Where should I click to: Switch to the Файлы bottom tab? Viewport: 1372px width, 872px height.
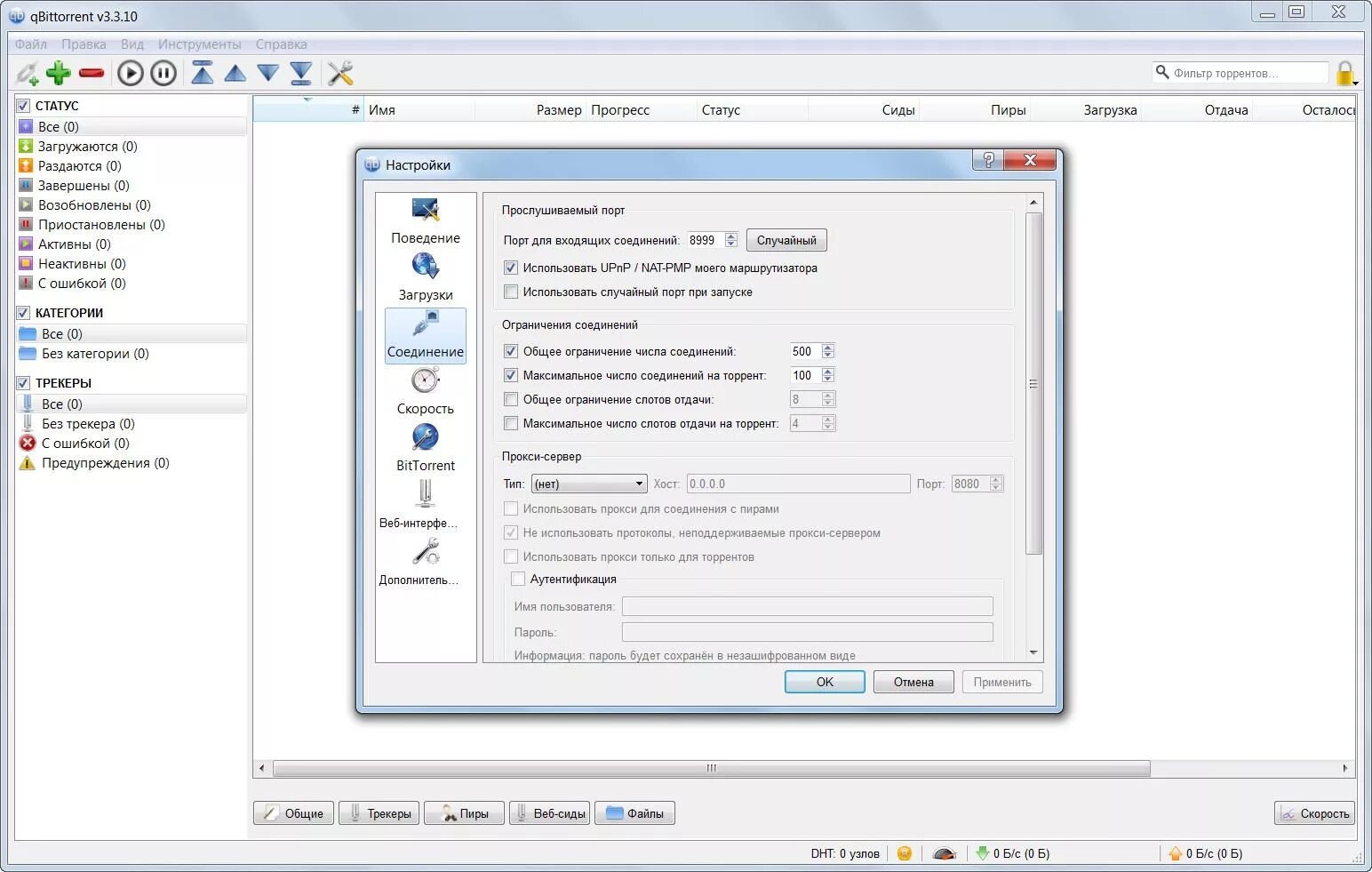tap(634, 813)
